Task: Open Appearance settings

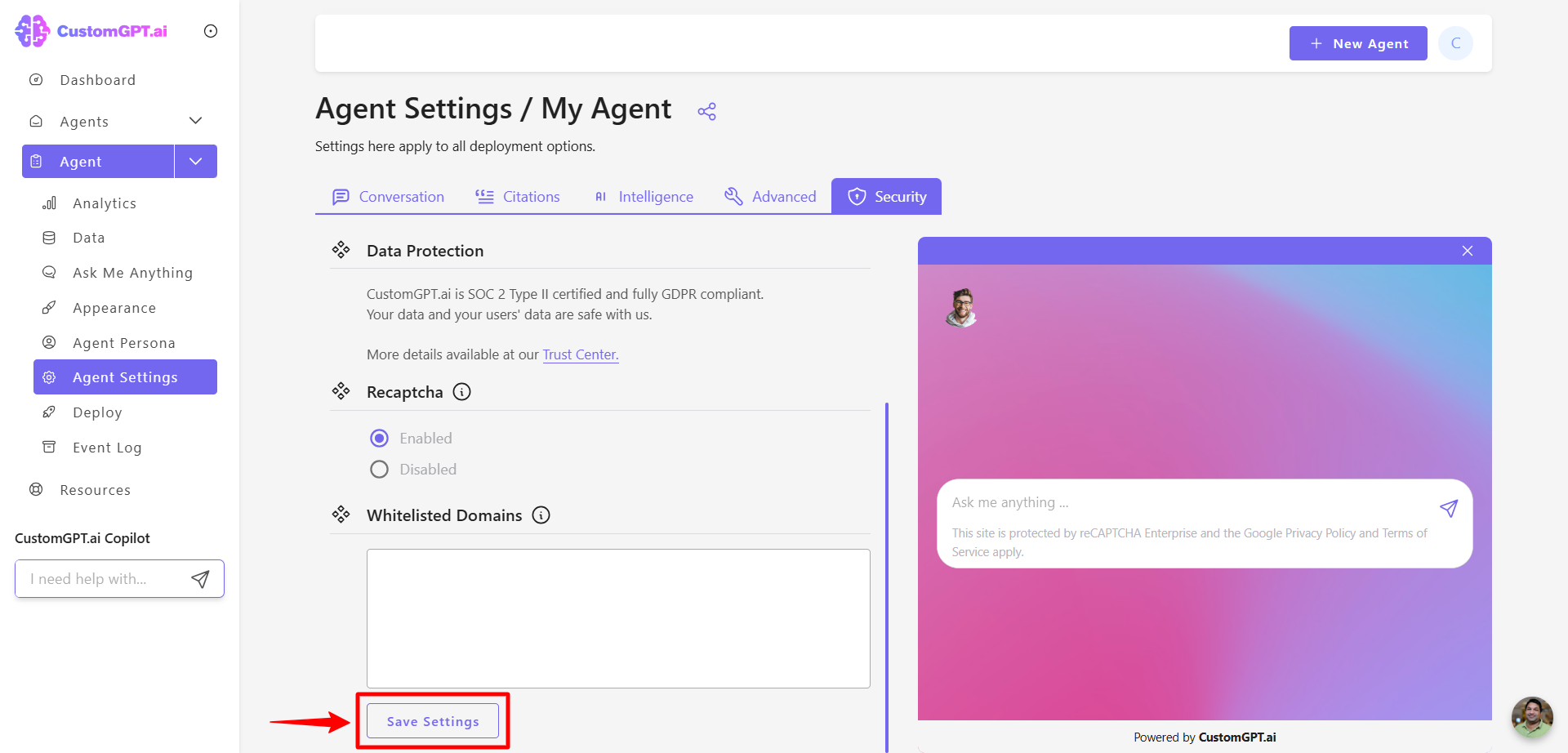Action: (x=114, y=308)
